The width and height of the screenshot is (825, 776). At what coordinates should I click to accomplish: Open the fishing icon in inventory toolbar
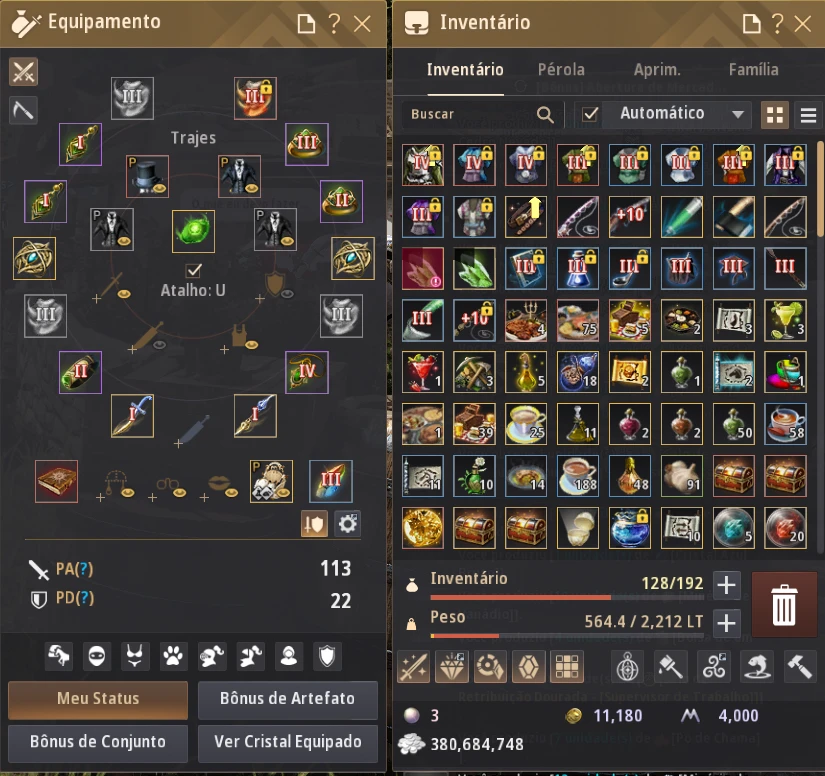[x=757, y=667]
